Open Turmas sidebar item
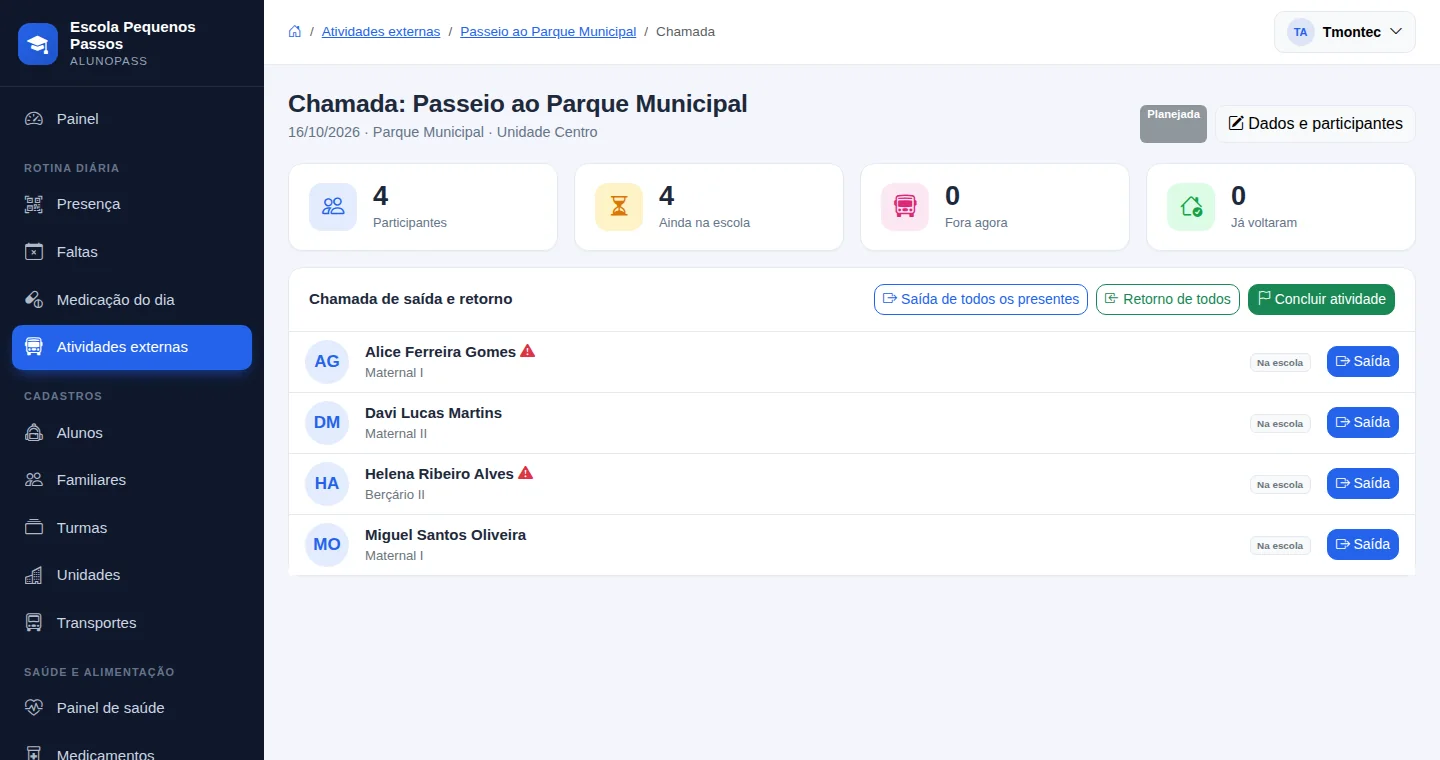This screenshot has height=760, width=1440. point(132,528)
